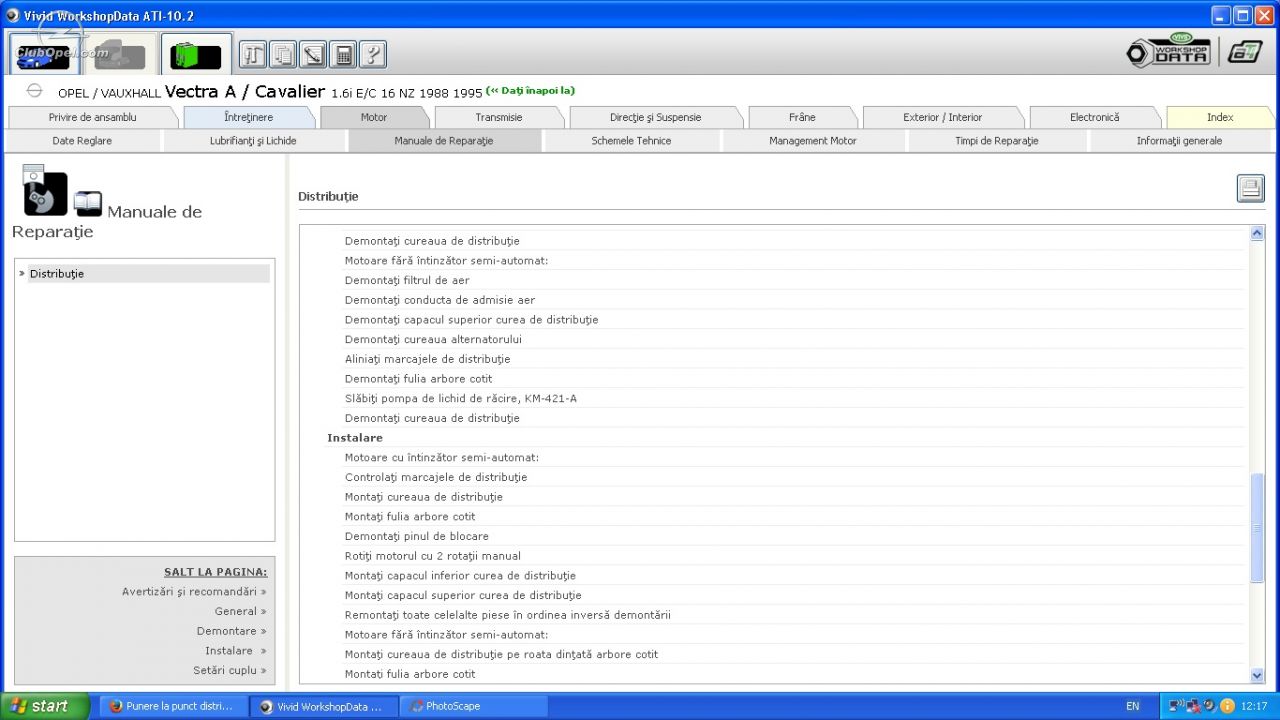Click the taskbar clock showing 12:17
This screenshot has height=720, width=1280.
[1254, 706]
